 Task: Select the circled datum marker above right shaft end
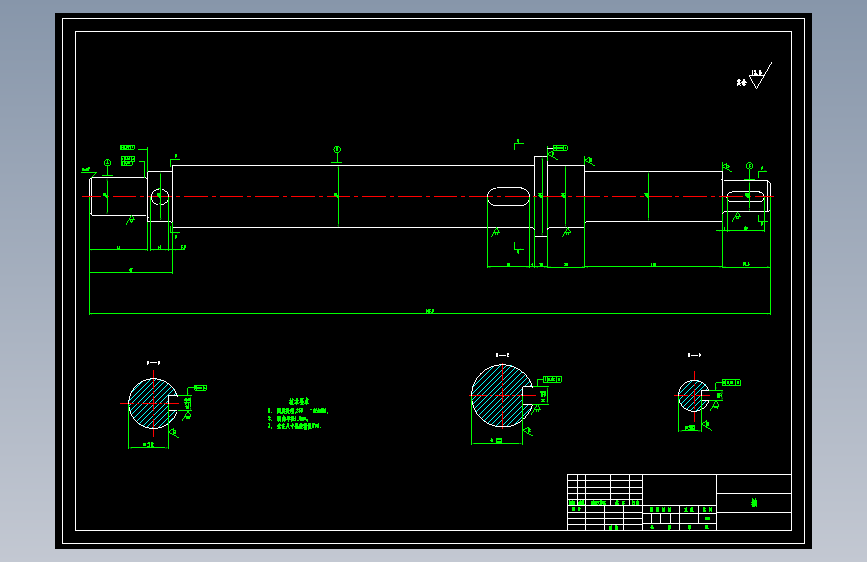tap(749, 166)
